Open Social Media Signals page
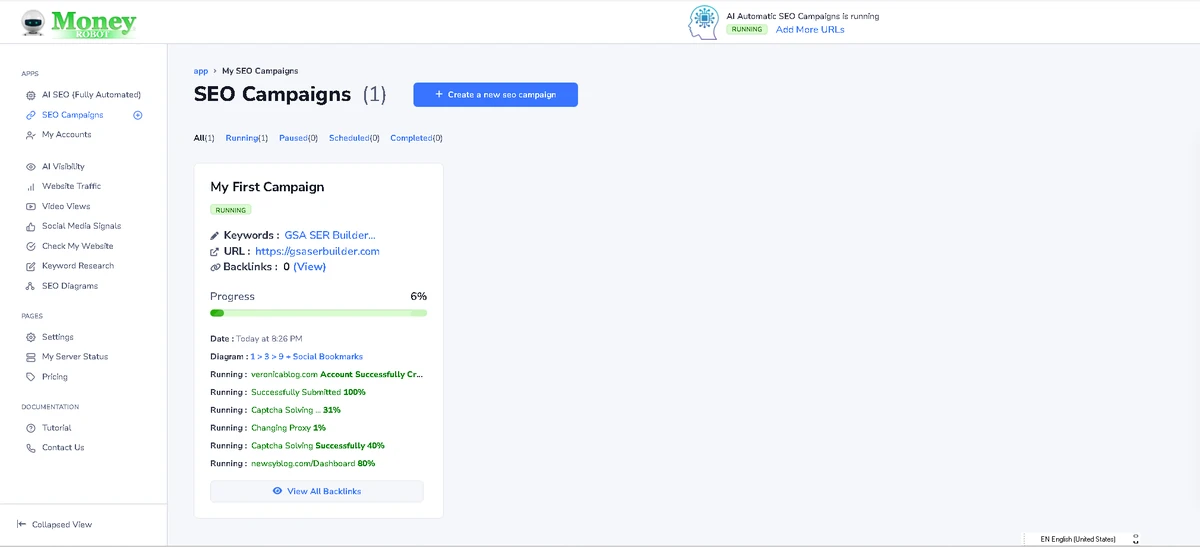This screenshot has height=547, width=1200. (x=80, y=226)
